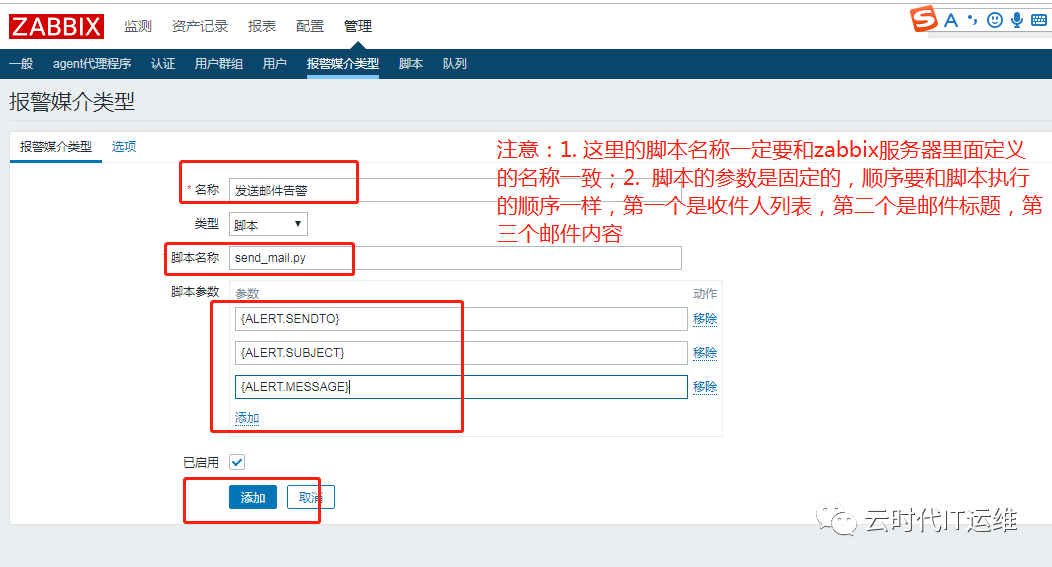Open the 管理 top menu
This screenshot has height=567, width=1052.
click(x=358, y=26)
